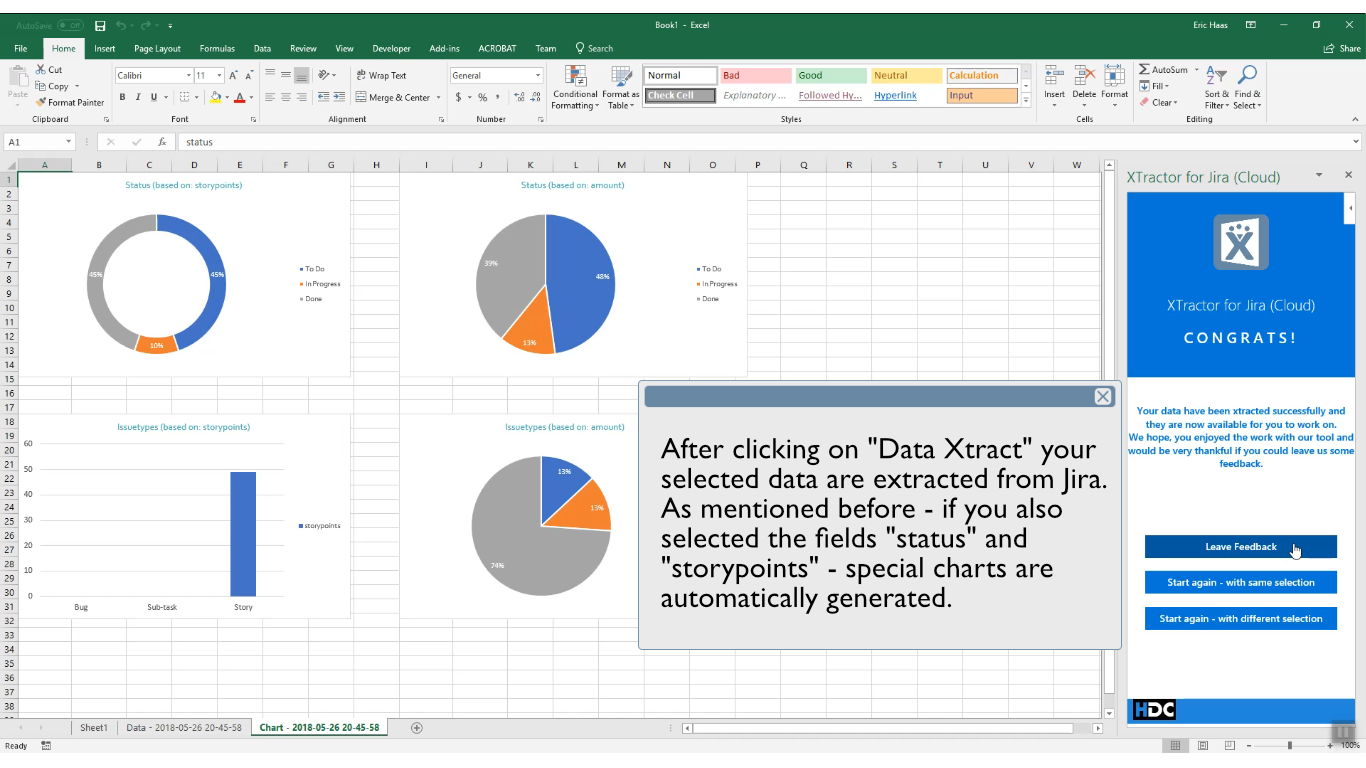1366x768 pixels.
Task: Switch to Page Break Preview in status bar
Action: click(1229, 746)
